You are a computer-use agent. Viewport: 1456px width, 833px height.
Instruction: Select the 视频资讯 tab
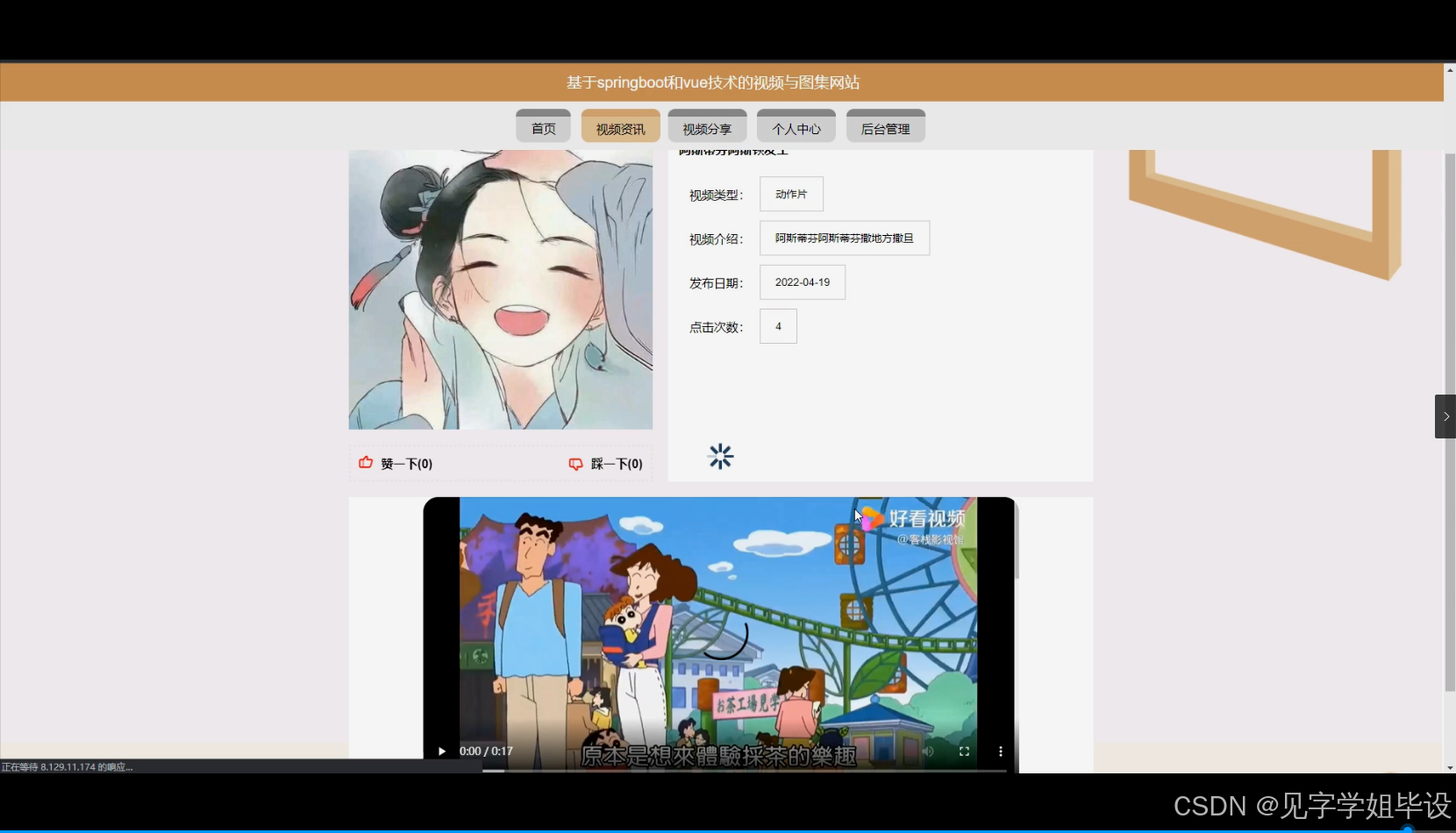point(620,126)
